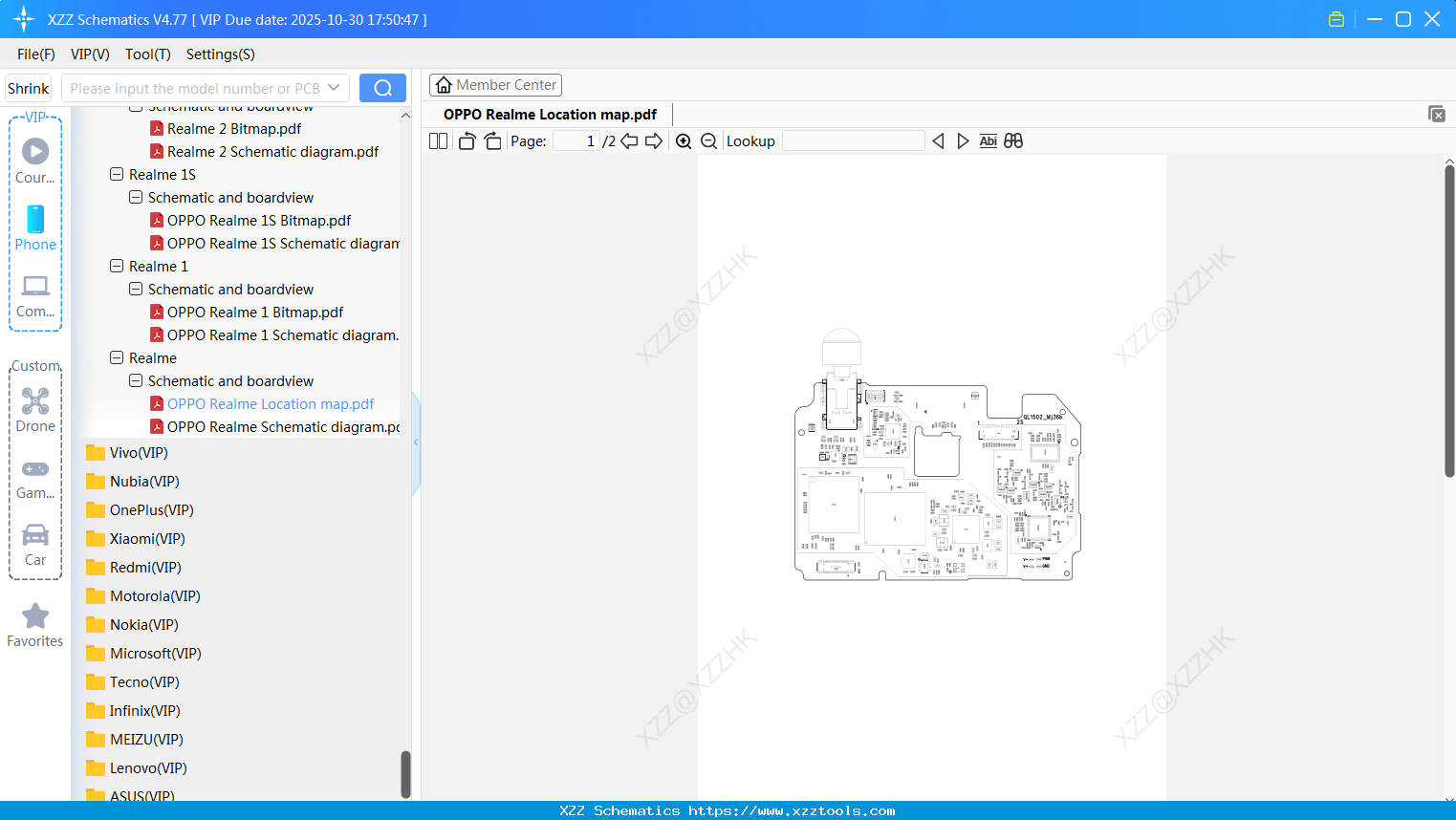
Task: Open the File(F) menu
Action: click(x=36, y=54)
